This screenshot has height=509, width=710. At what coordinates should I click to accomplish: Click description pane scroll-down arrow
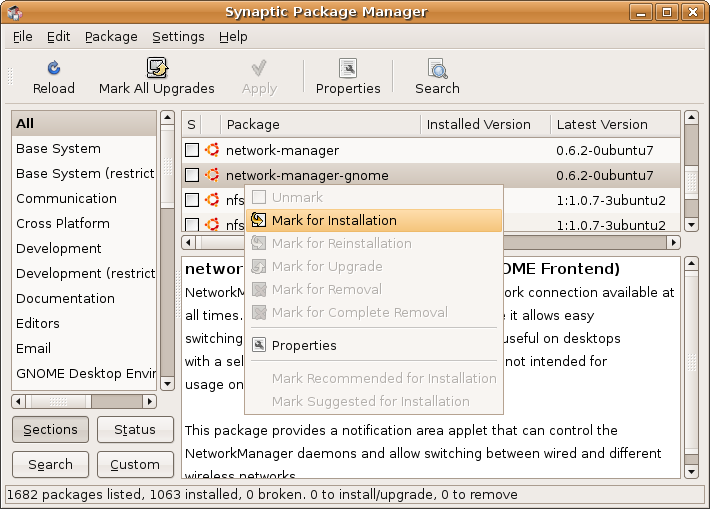[691, 471]
